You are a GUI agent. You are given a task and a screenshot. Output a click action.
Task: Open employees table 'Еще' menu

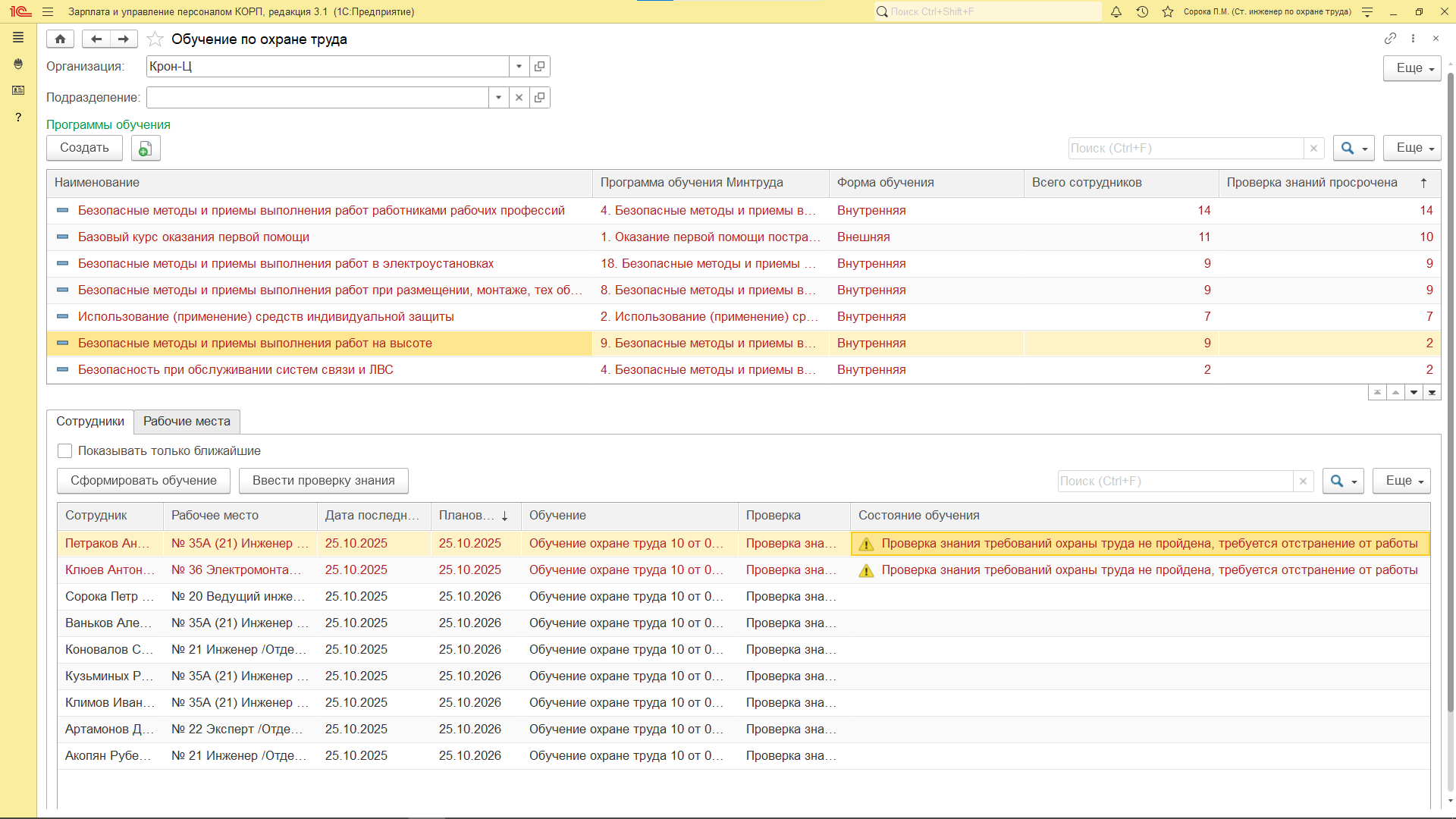tap(1401, 481)
